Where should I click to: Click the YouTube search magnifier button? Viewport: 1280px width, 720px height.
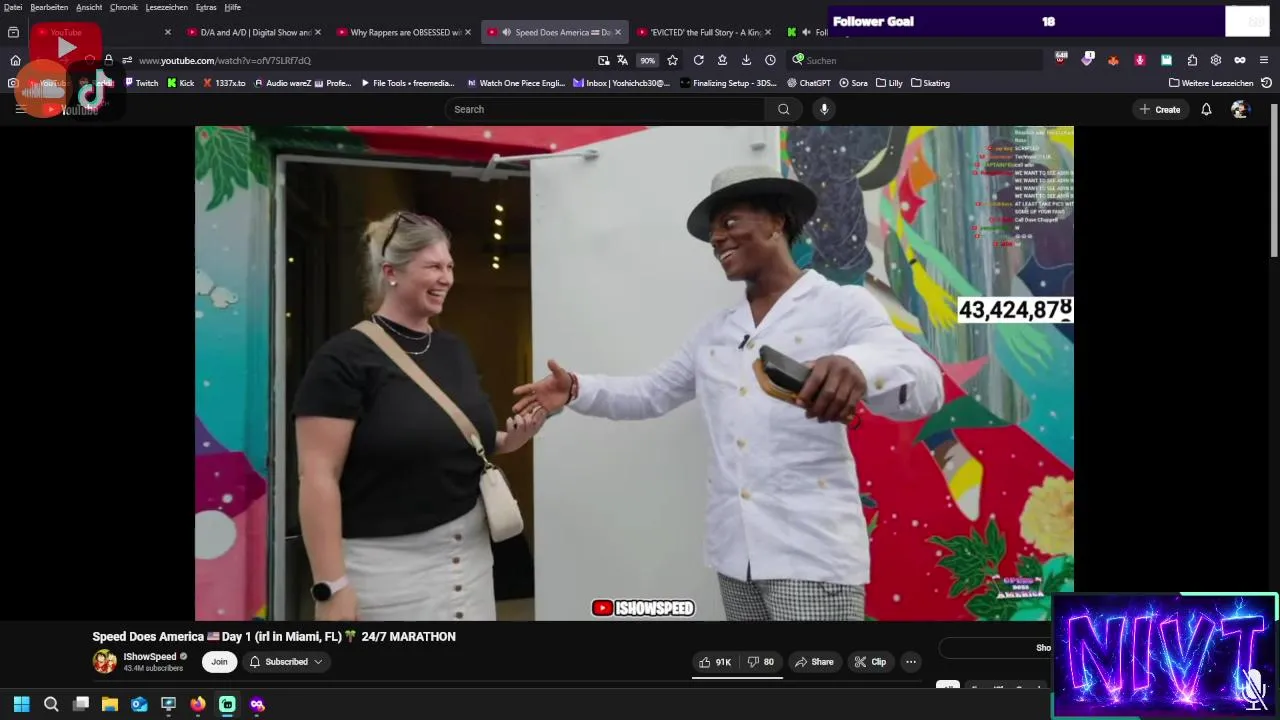pyautogui.click(x=783, y=109)
